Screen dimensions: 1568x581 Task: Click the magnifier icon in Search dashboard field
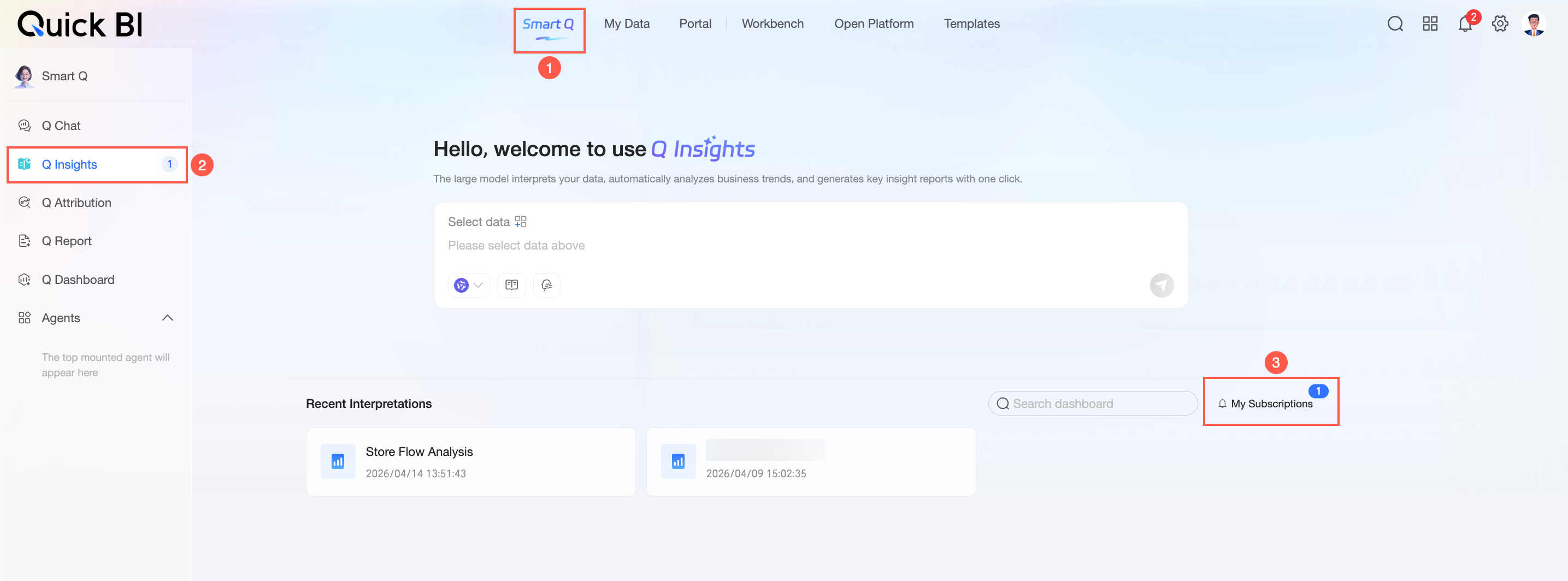(1003, 404)
